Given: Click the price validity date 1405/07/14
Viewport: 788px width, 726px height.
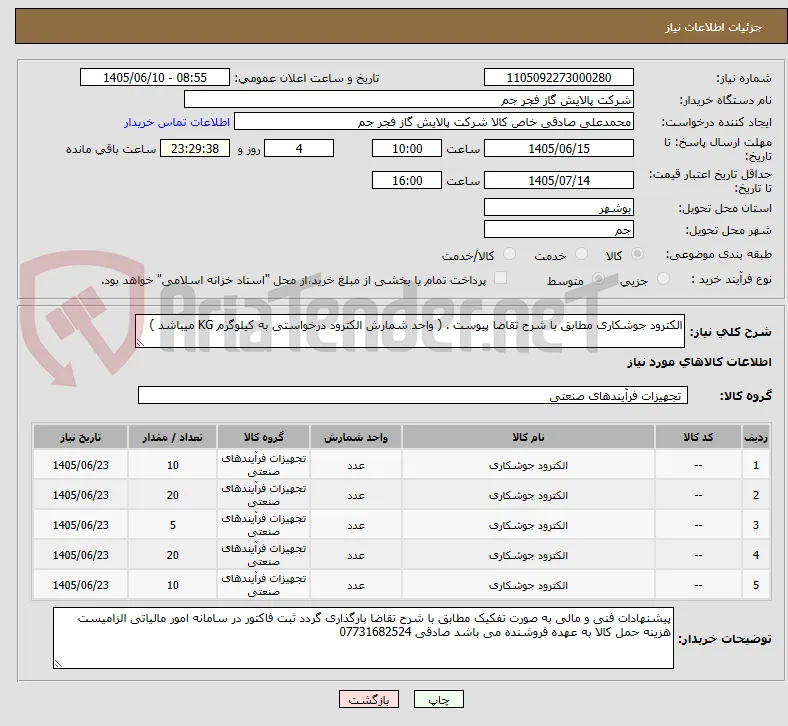Looking at the screenshot, I should [559, 180].
